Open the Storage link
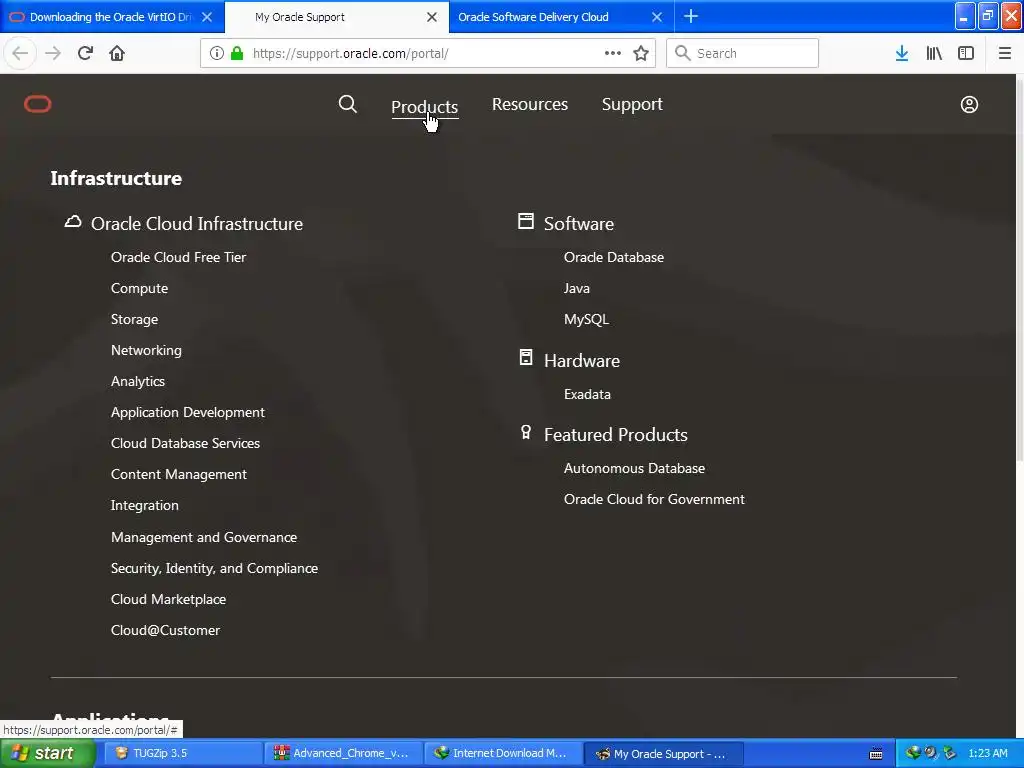 [x=135, y=319]
